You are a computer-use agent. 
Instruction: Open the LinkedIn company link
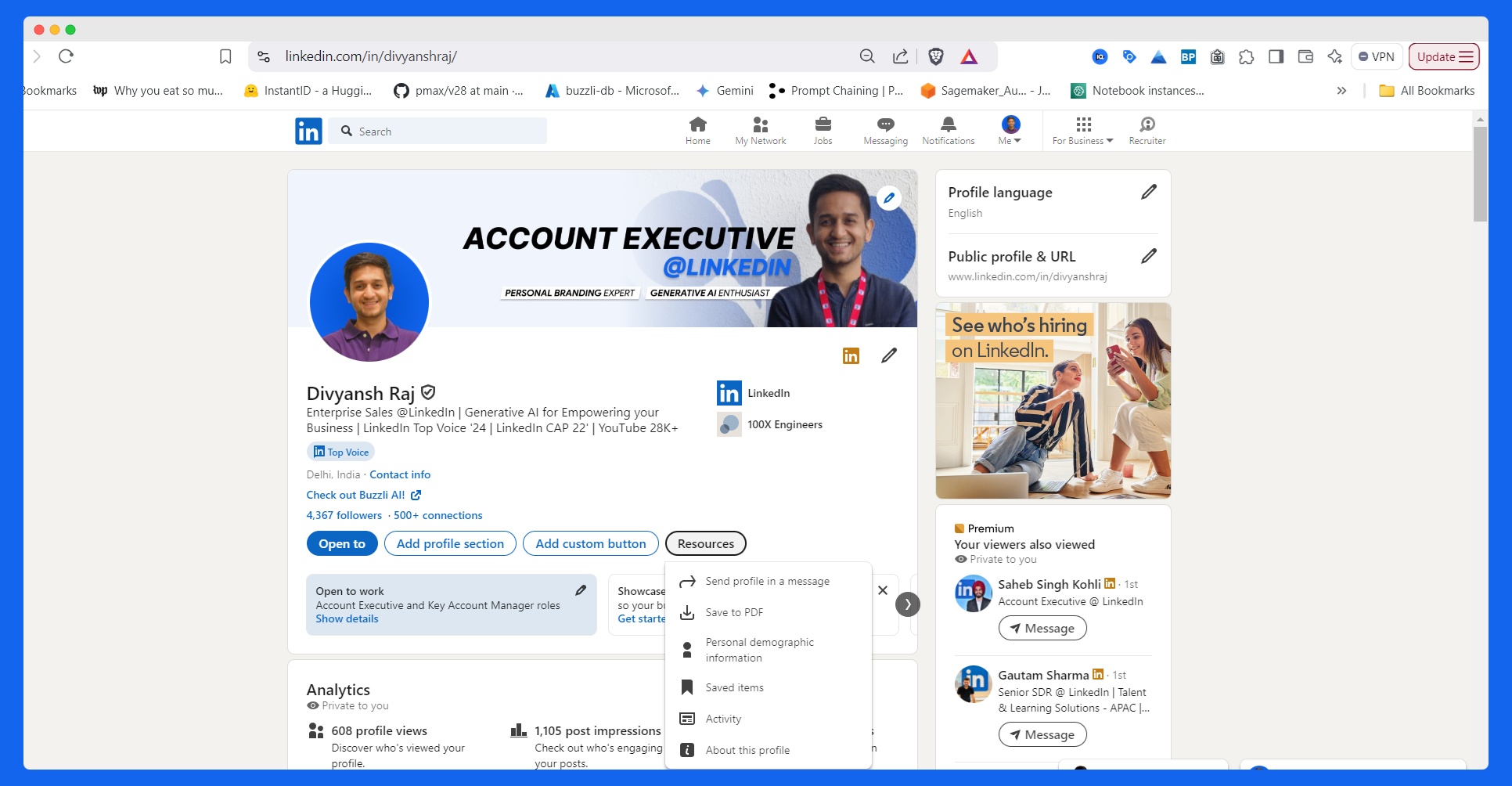click(754, 393)
